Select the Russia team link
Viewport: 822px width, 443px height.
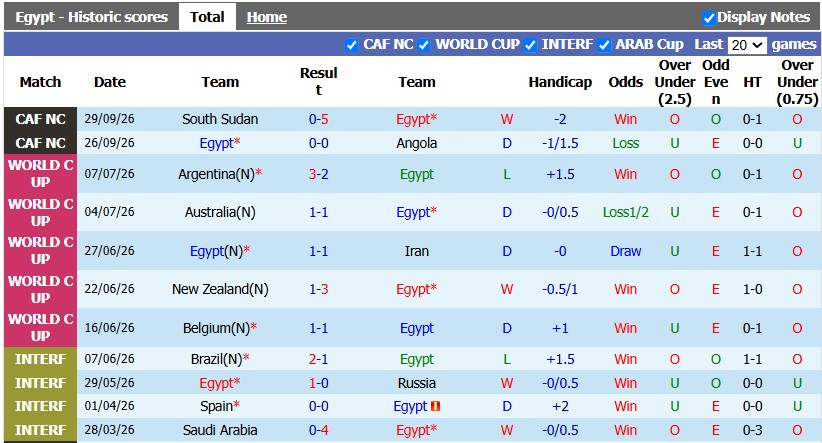[x=417, y=383]
